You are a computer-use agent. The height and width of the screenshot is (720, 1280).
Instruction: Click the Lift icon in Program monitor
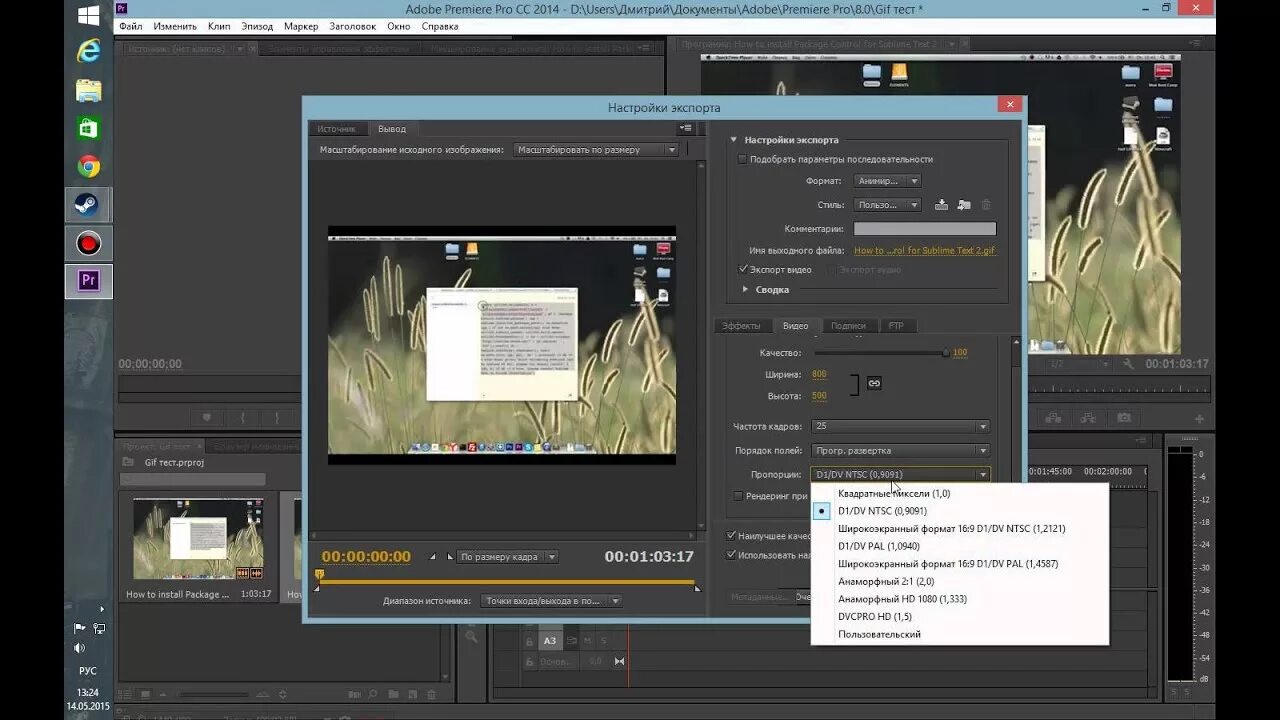click(x=1053, y=418)
